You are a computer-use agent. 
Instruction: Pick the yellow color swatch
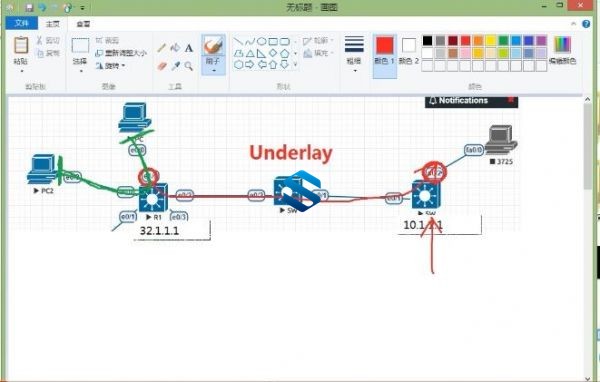(x=490, y=41)
